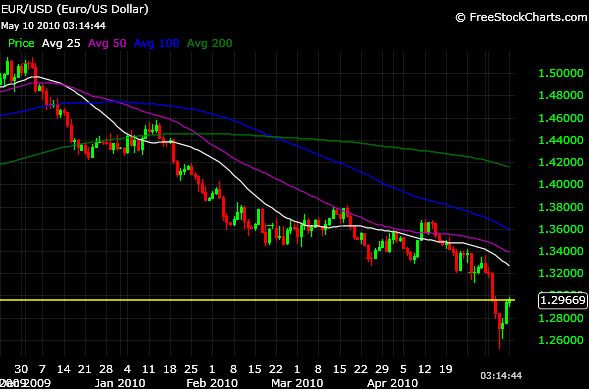Click the 19 date label on time axis
The image size is (589, 389).
click(446, 369)
